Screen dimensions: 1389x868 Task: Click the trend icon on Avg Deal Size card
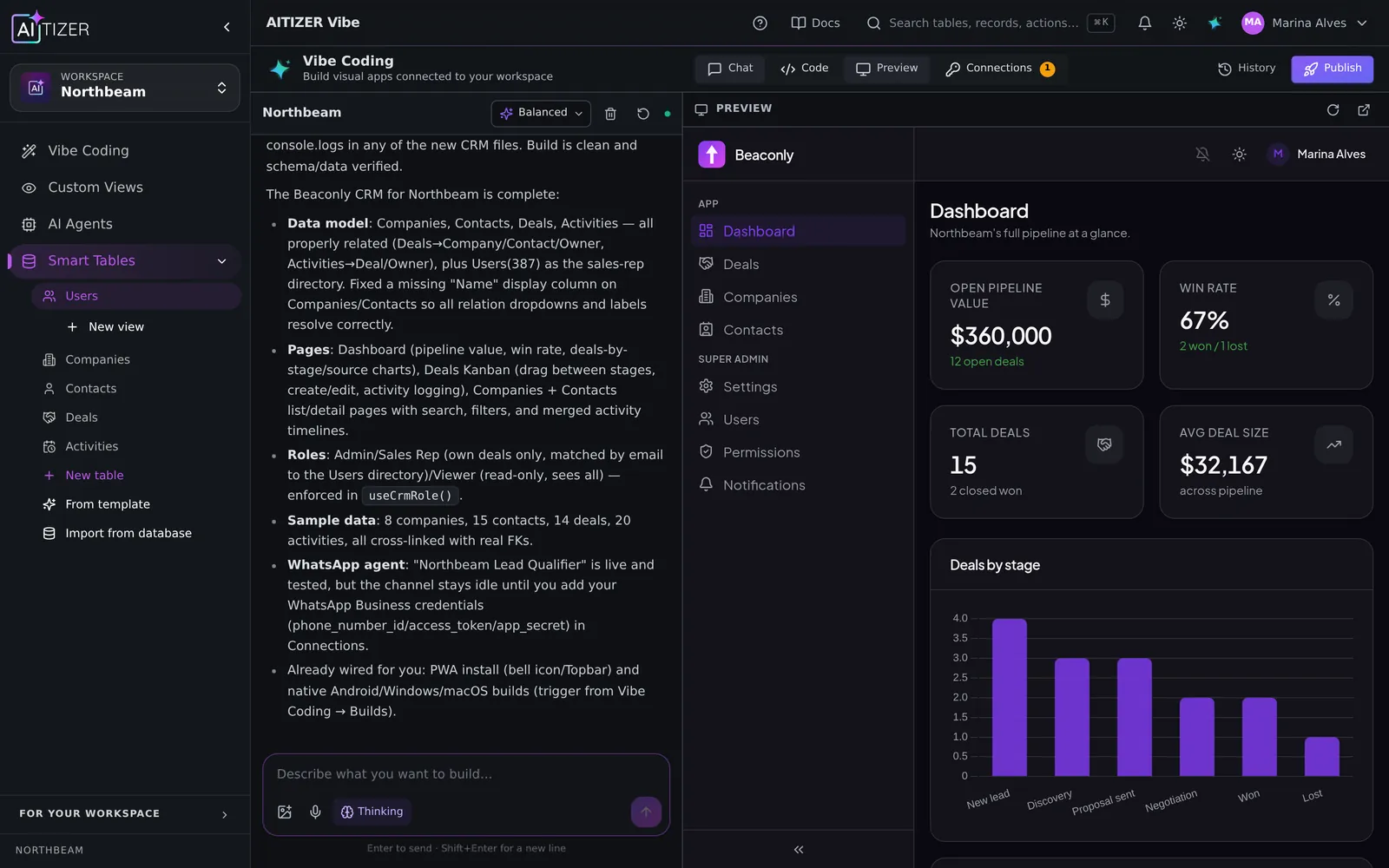click(1333, 444)
